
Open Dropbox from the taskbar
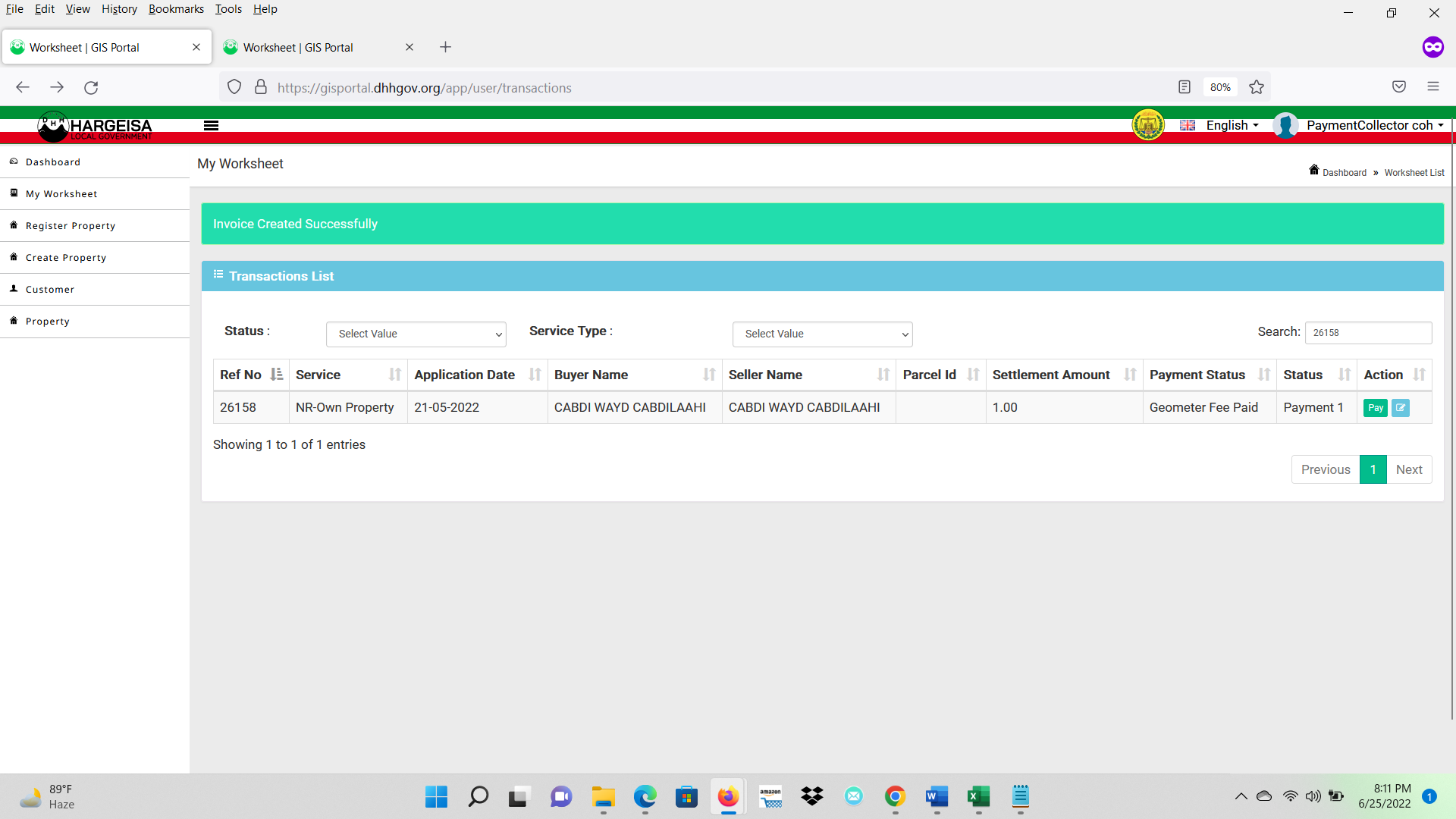pyautogui.click(x=811, y=796)
